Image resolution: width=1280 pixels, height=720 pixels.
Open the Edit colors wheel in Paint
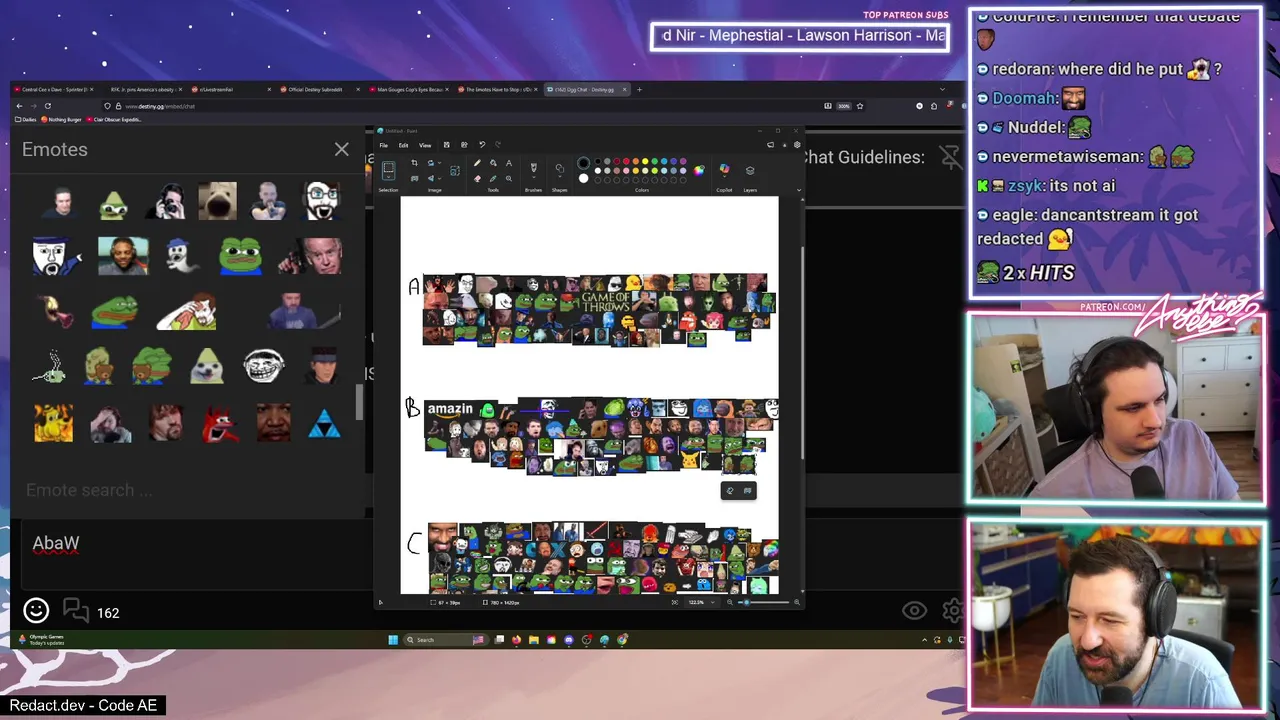699,170
